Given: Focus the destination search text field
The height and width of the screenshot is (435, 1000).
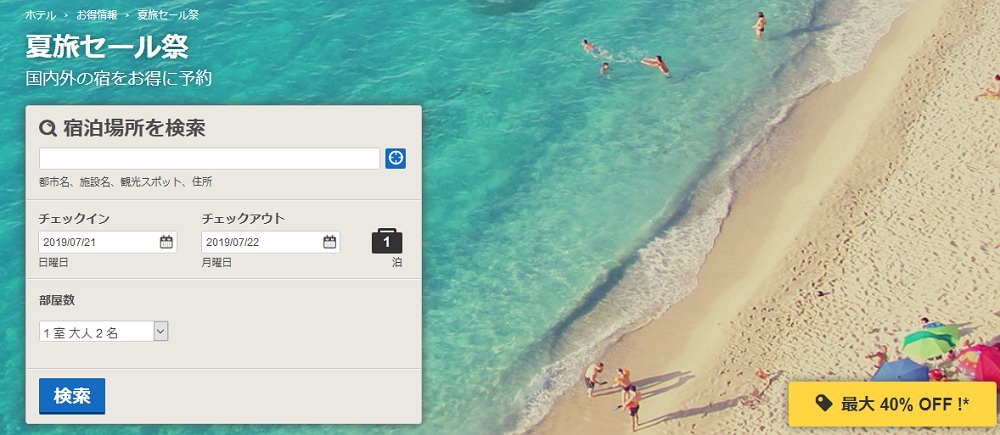Looking at the screenshot, I should 209,159.
